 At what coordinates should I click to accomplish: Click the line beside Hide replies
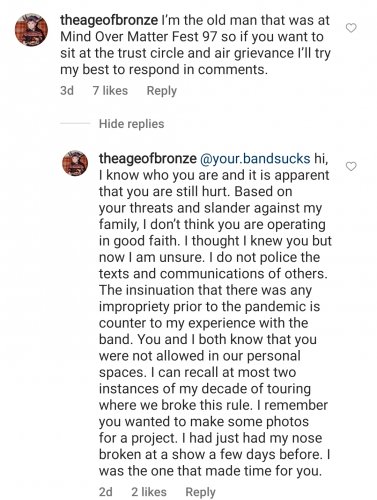pyautogui.click(x=75, y=124)
